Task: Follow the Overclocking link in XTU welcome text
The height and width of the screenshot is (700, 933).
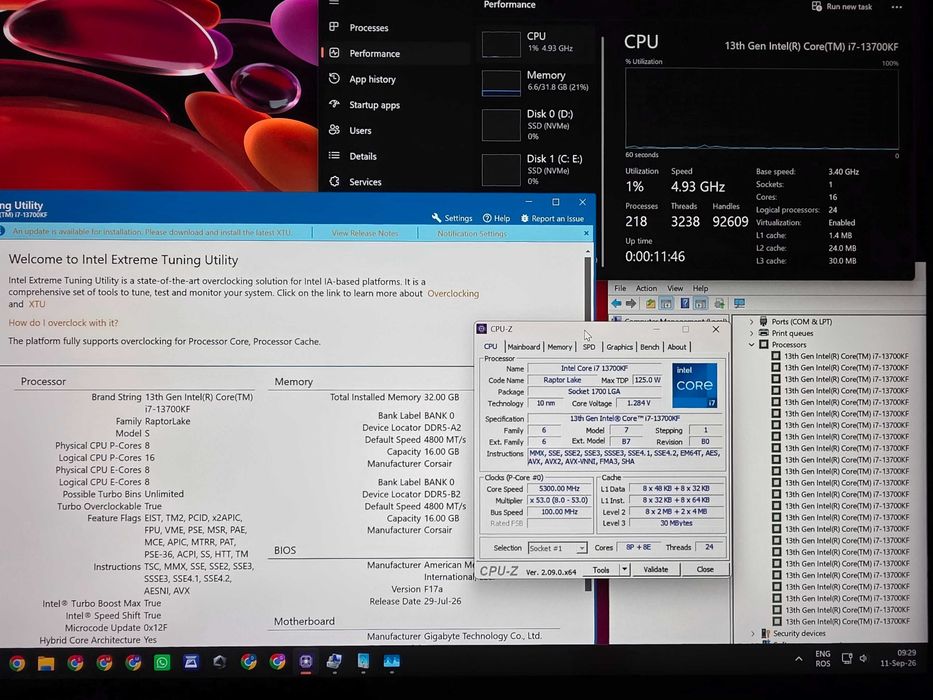Action: [453, 293]
